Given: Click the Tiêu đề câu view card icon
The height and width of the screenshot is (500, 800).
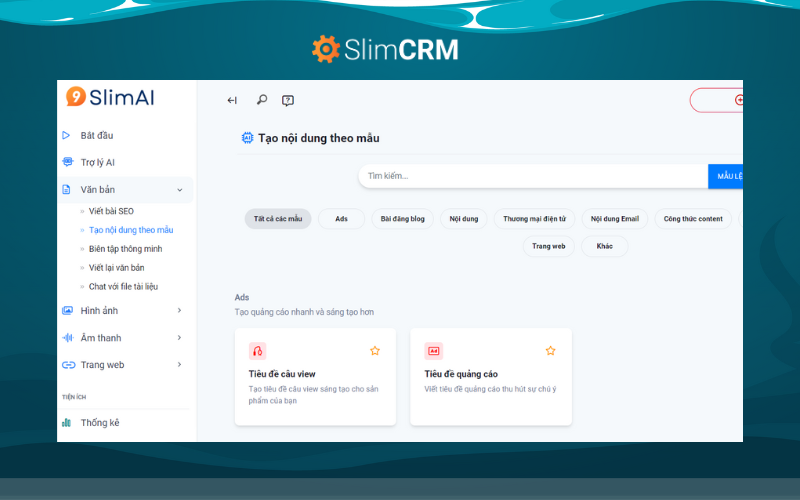Looking at the screenshot, I should pos(258,351).
